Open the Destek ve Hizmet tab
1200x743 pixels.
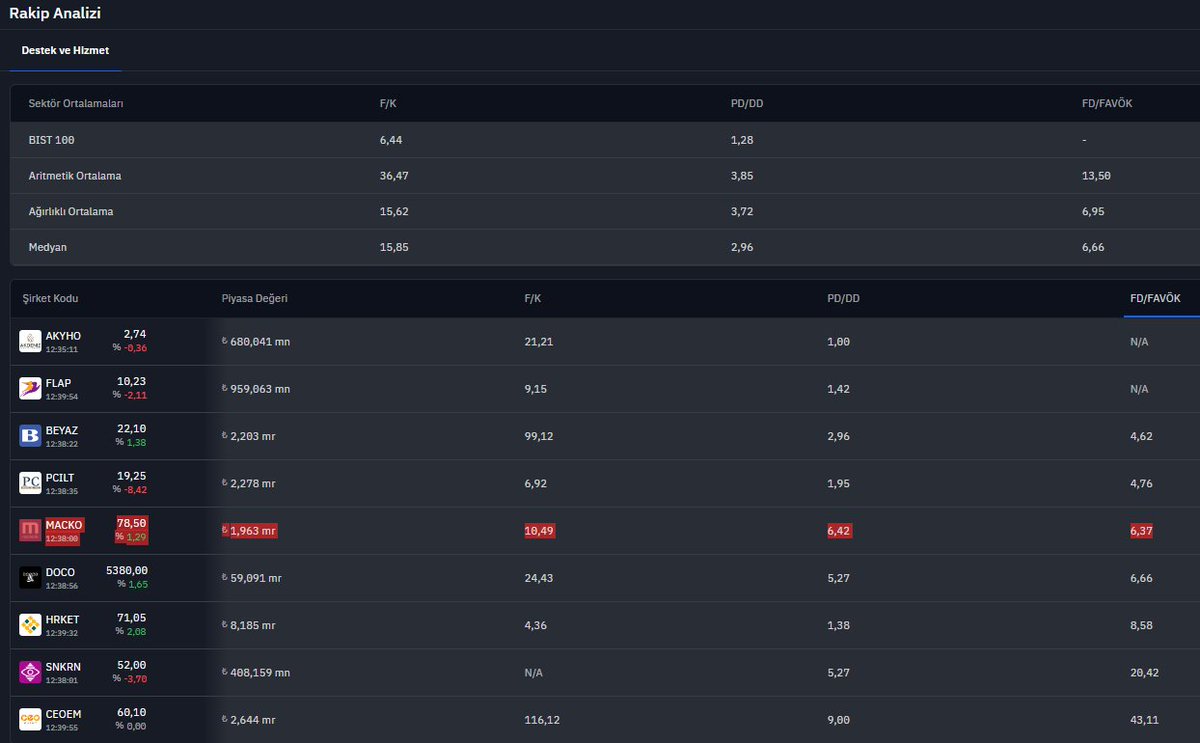click(65, 50)
